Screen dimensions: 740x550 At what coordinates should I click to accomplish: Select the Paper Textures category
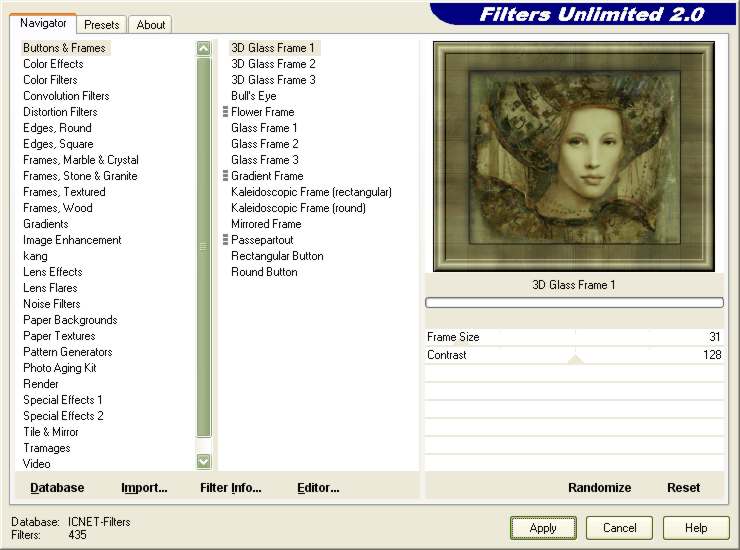[x=59, y=336]
